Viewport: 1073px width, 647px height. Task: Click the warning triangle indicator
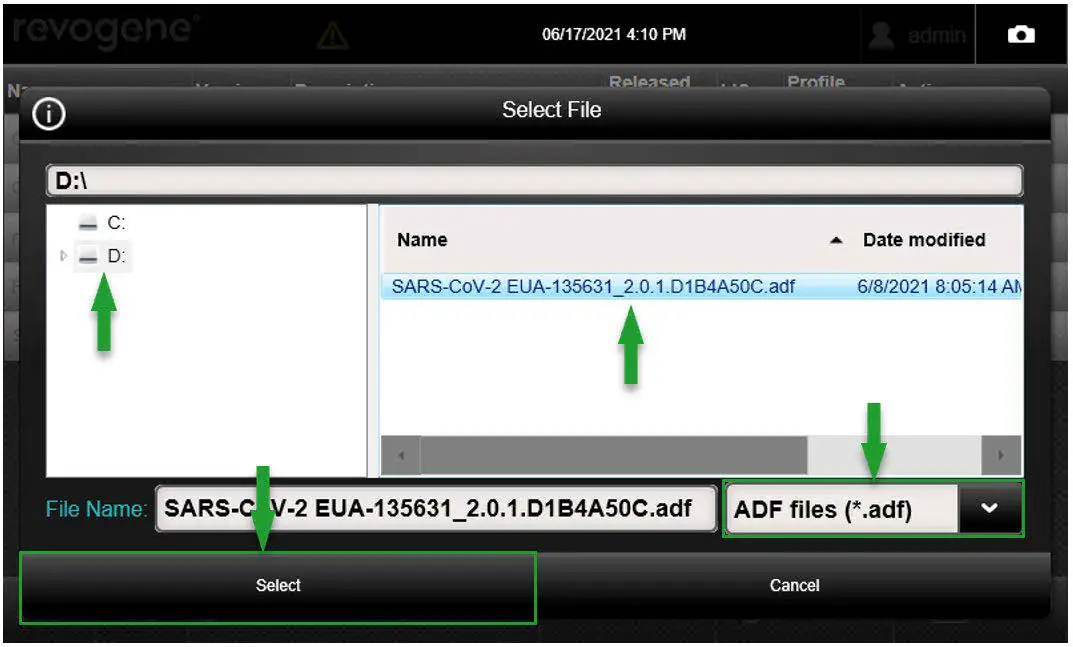[330, 33]
